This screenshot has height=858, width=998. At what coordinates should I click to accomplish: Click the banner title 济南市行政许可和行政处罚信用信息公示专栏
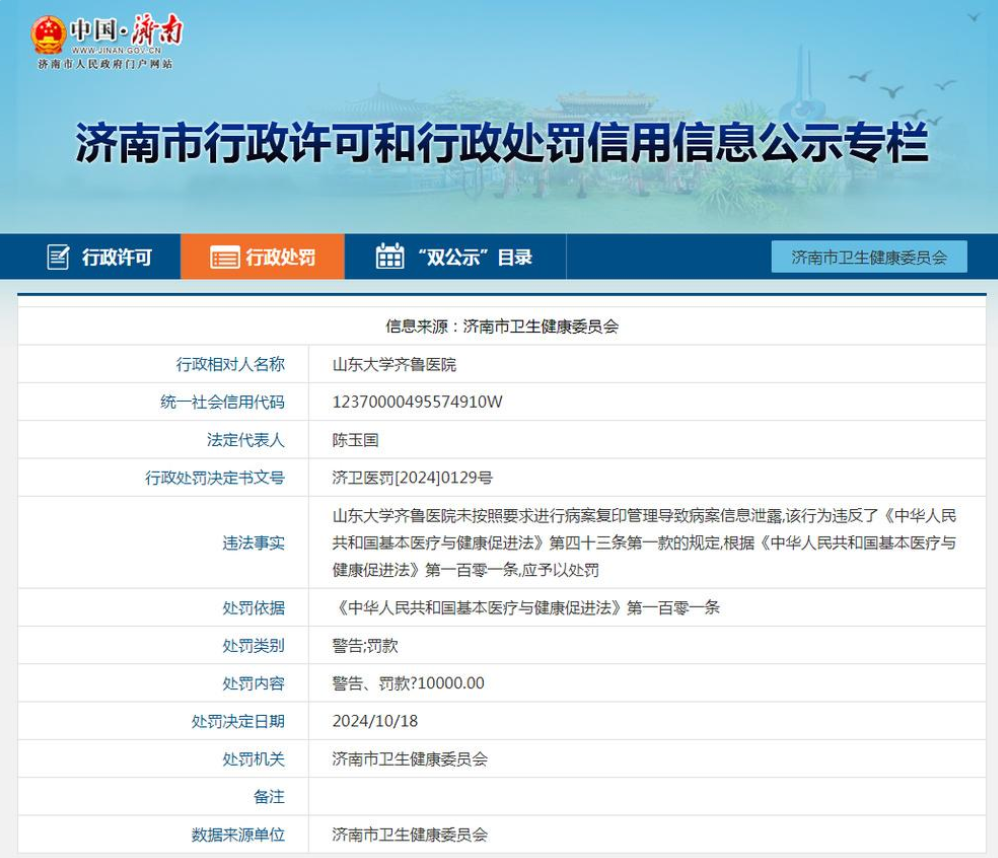[x=502, y=143]
